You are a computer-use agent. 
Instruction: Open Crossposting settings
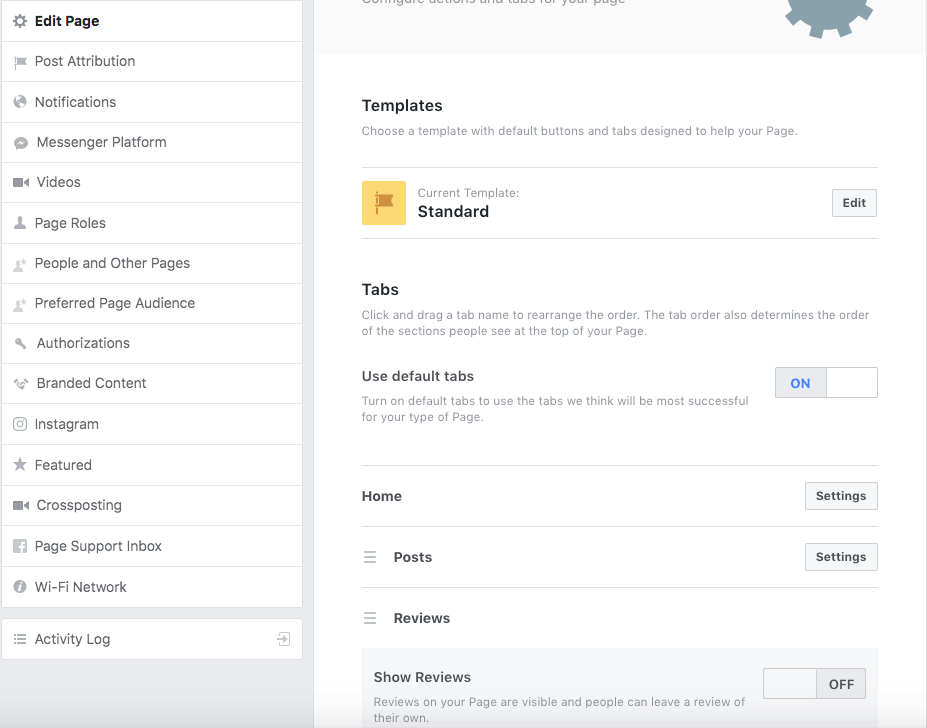coord(152,505)
